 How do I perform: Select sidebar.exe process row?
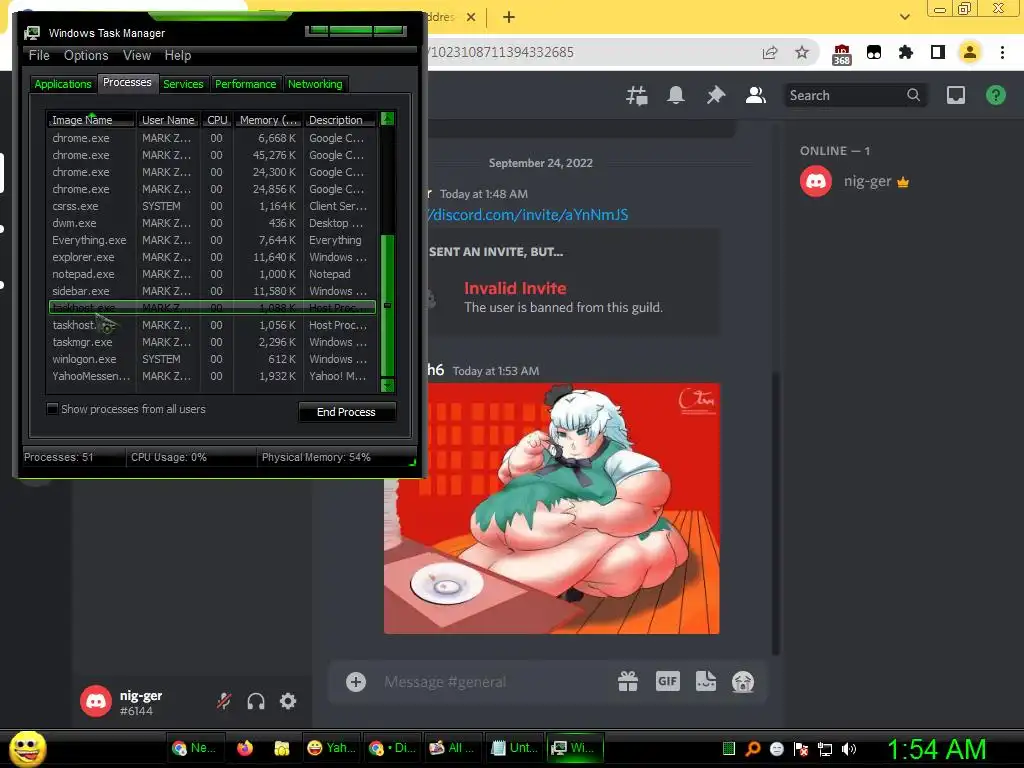pyautogui.click(x=212, y=291)
